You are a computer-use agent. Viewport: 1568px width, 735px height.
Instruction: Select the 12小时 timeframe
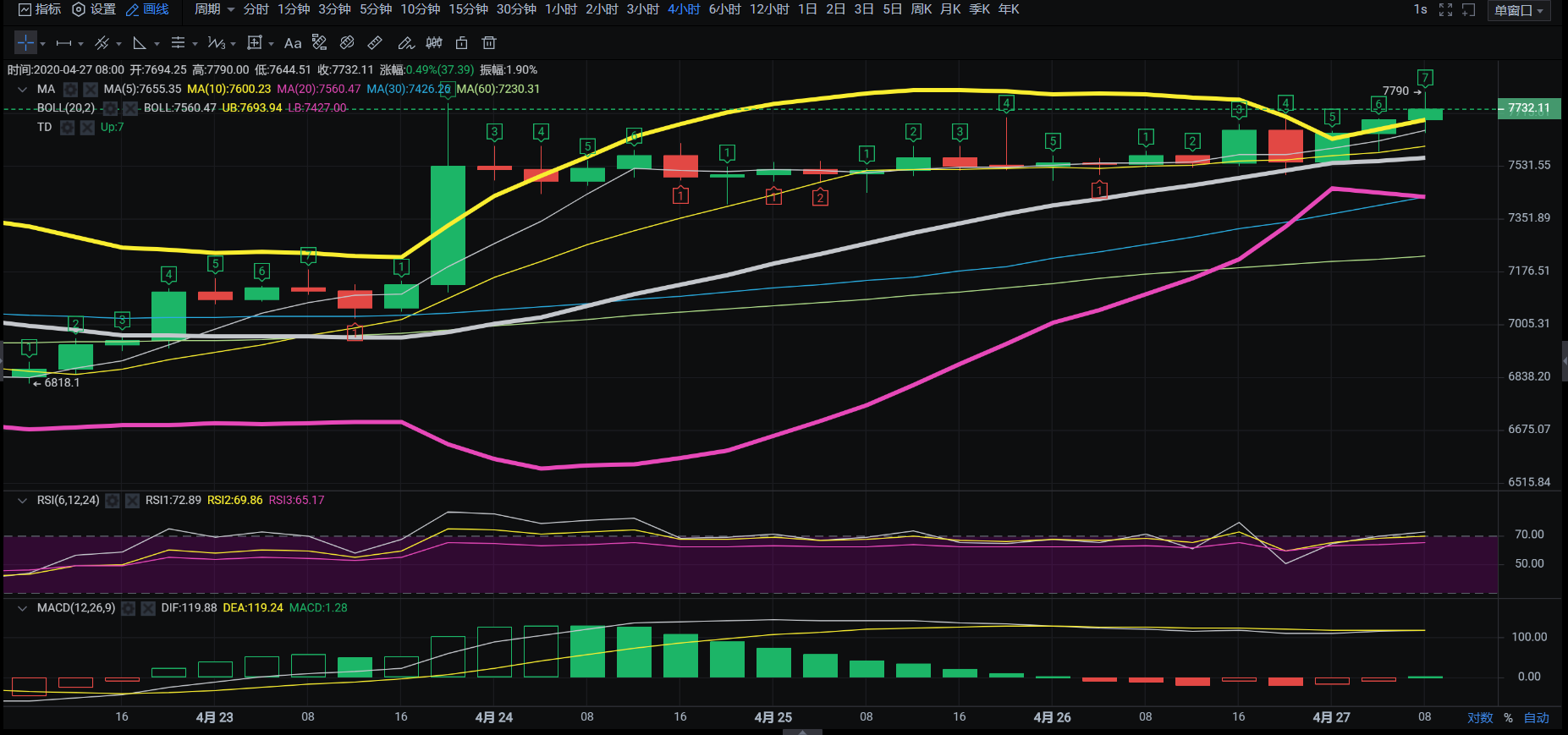[769, 9]
